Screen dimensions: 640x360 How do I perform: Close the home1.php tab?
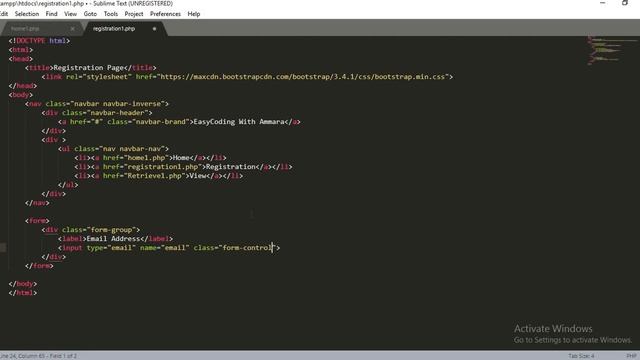(x=72, y=29)
